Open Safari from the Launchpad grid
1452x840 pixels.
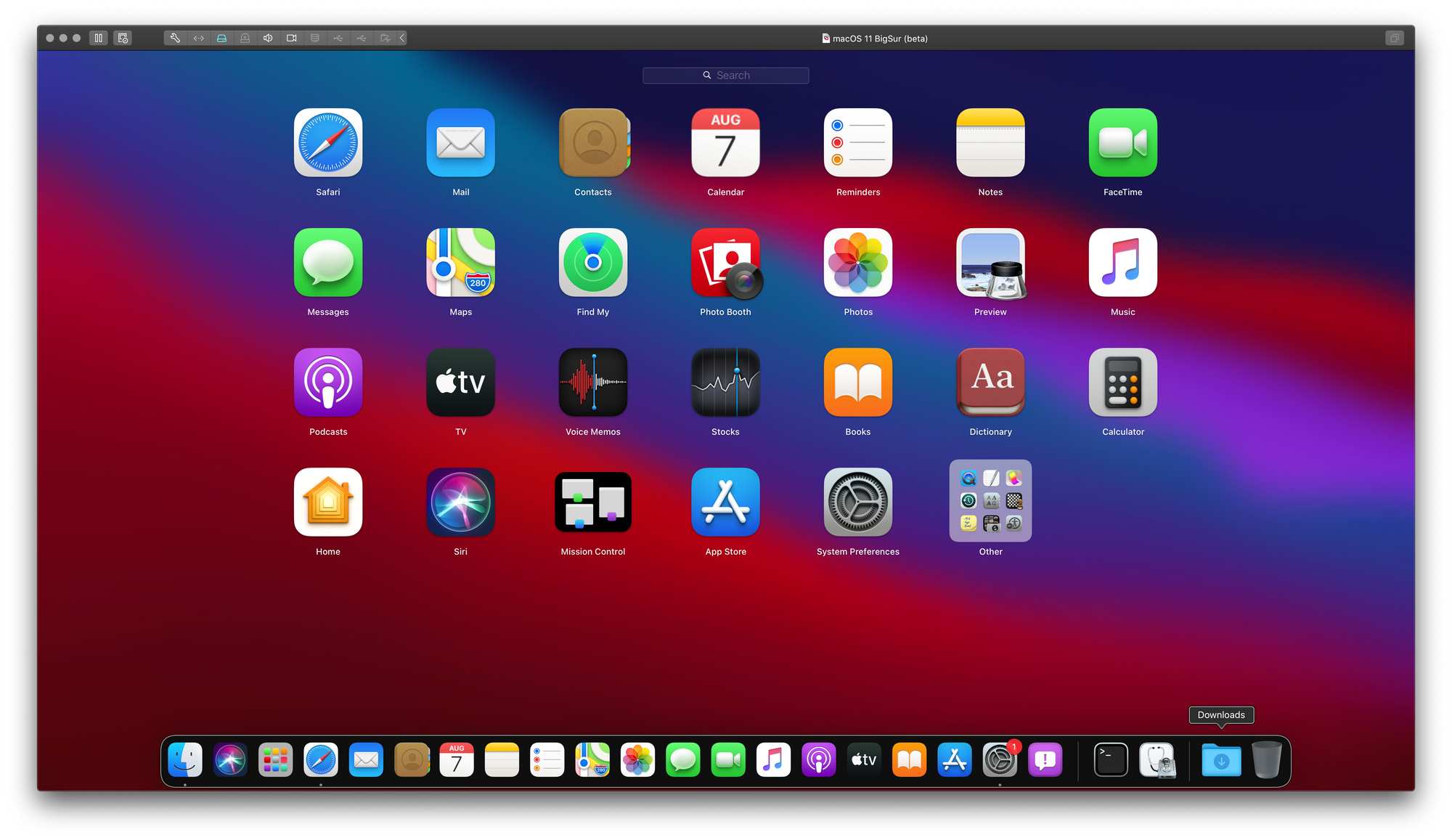coord(328,143)
